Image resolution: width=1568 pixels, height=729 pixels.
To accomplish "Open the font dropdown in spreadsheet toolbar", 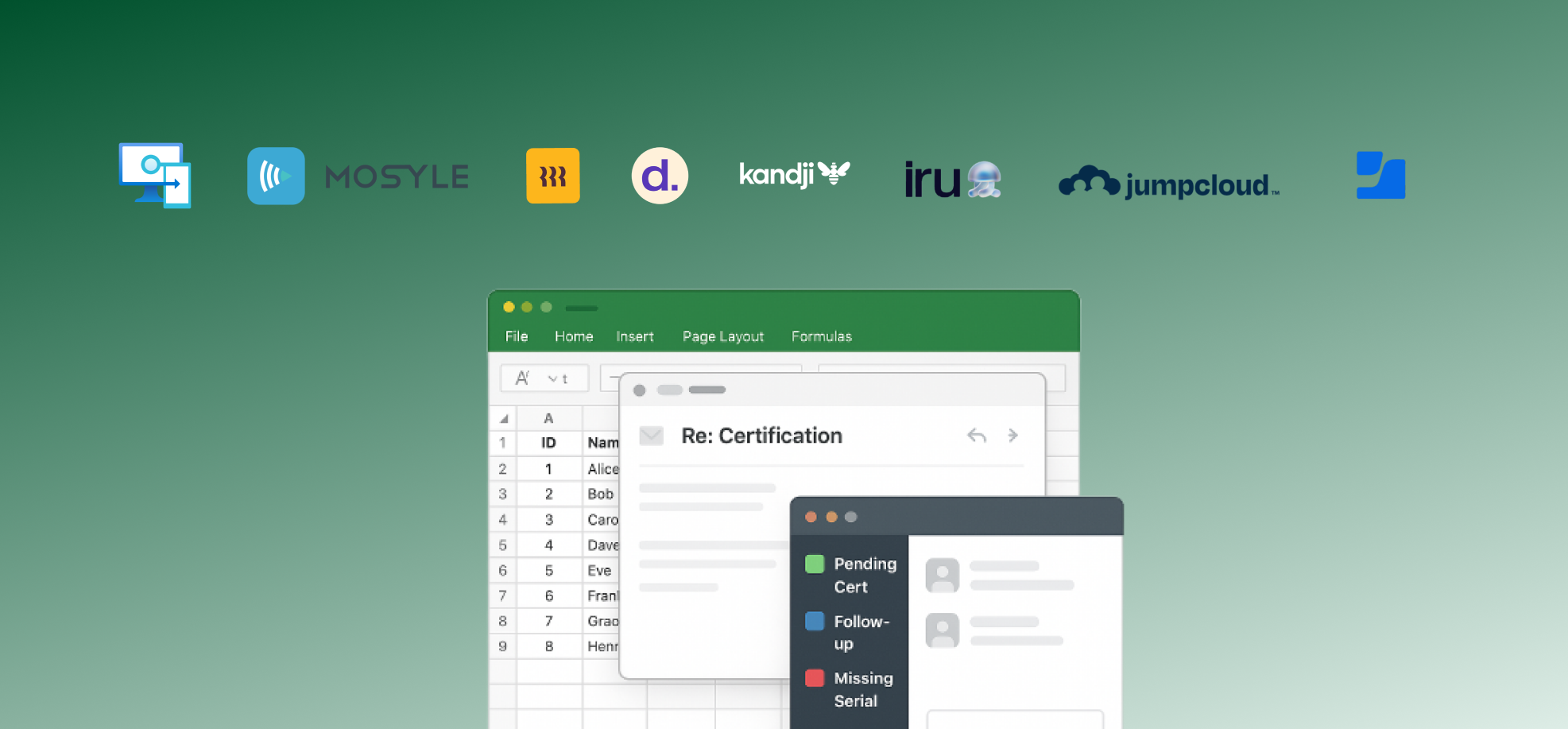I will 544,378.
